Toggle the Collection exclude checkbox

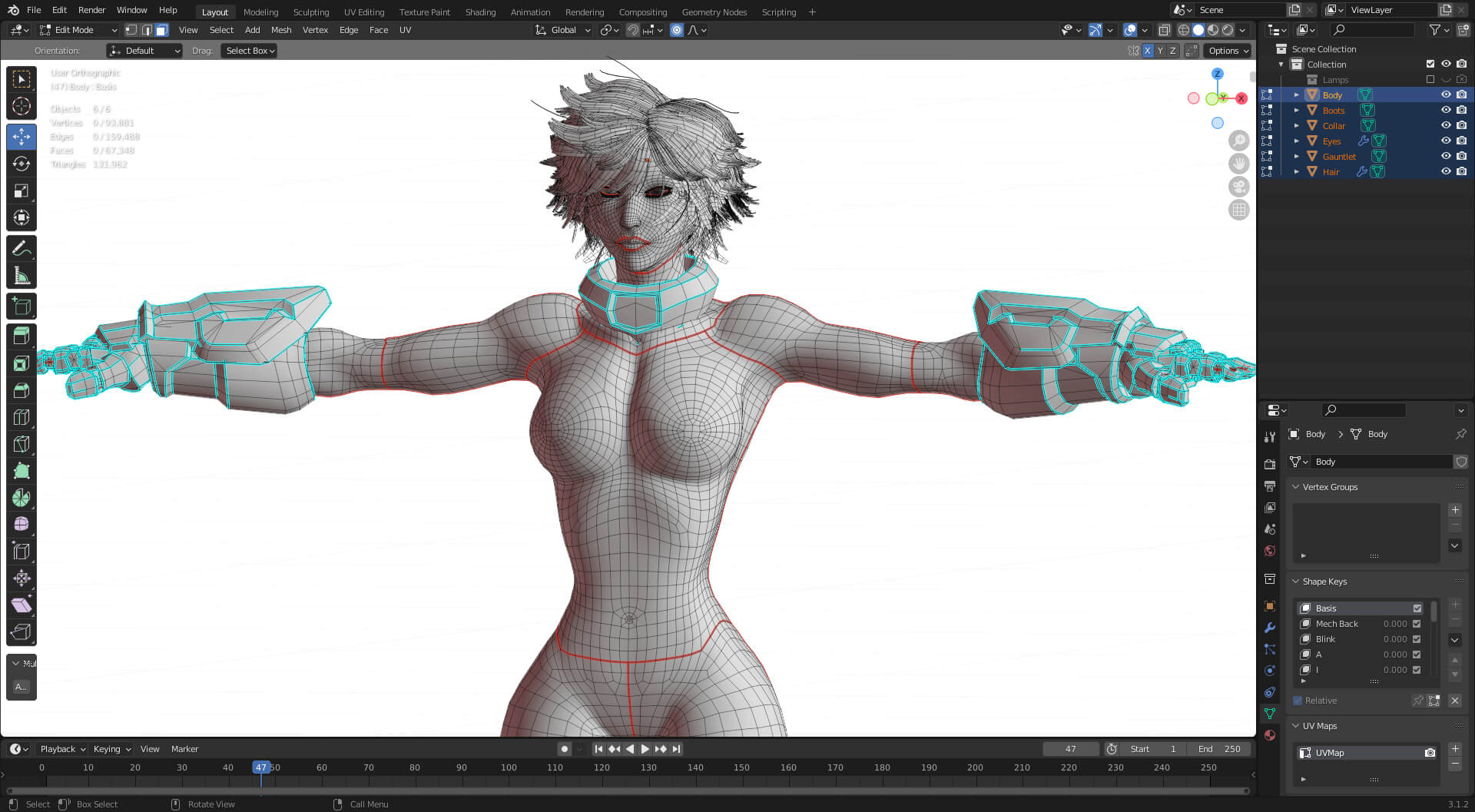[x=1430, y=64]
